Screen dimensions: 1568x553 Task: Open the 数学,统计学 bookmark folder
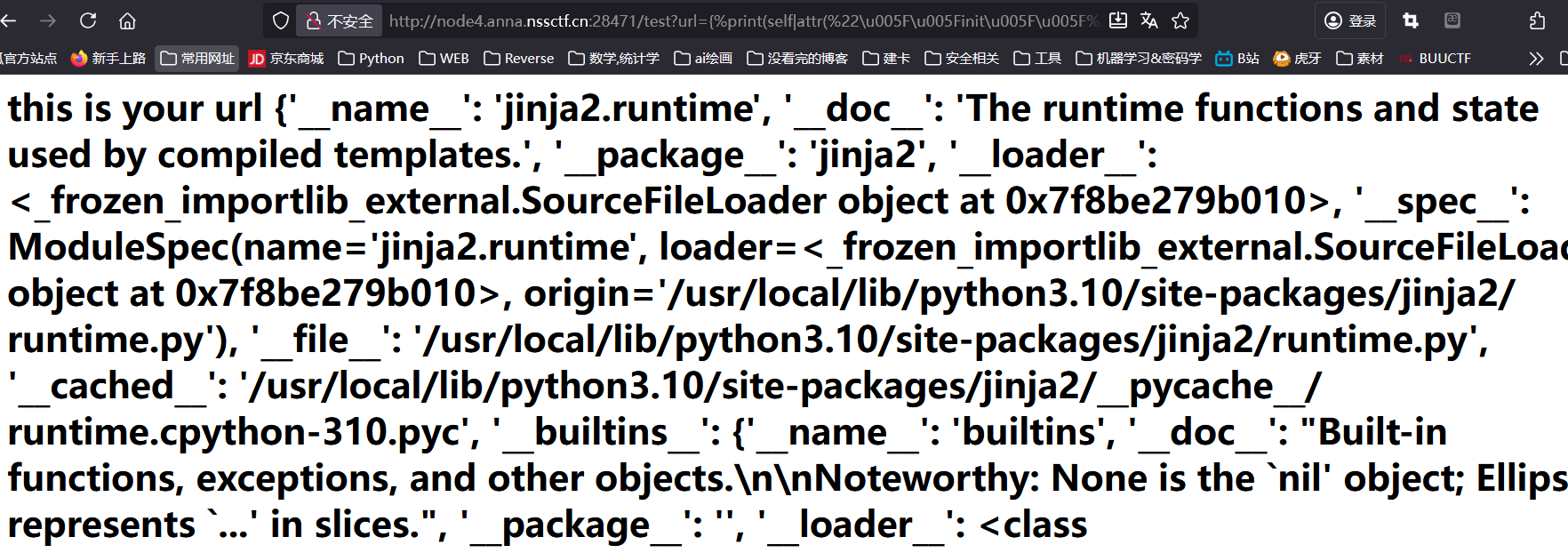613,58
